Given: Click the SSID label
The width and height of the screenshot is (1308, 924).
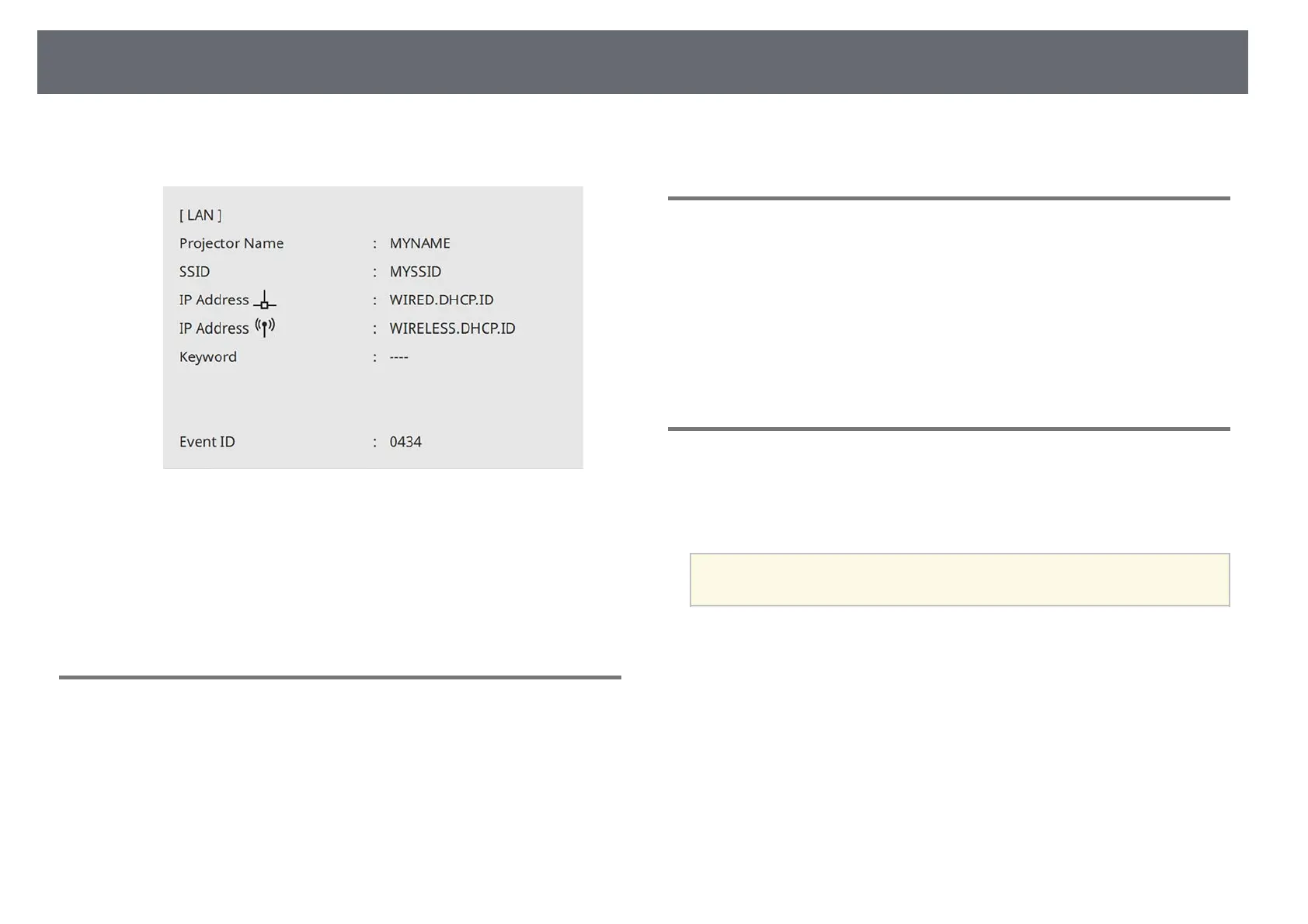Looking at the screenshot, I should click(x=194, y=272).
